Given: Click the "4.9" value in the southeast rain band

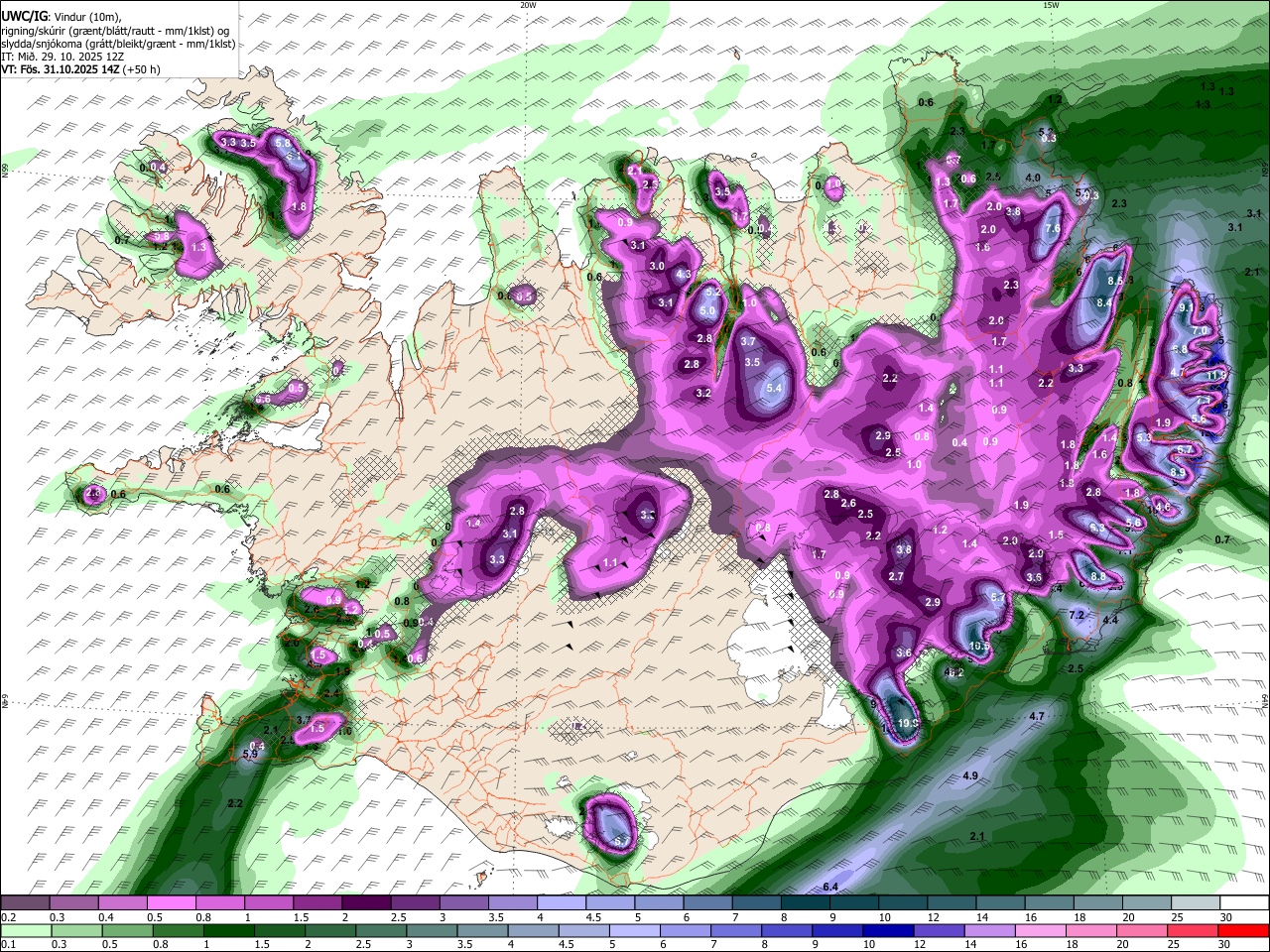Looking at the screenshot, I should [x=970, y=775].
